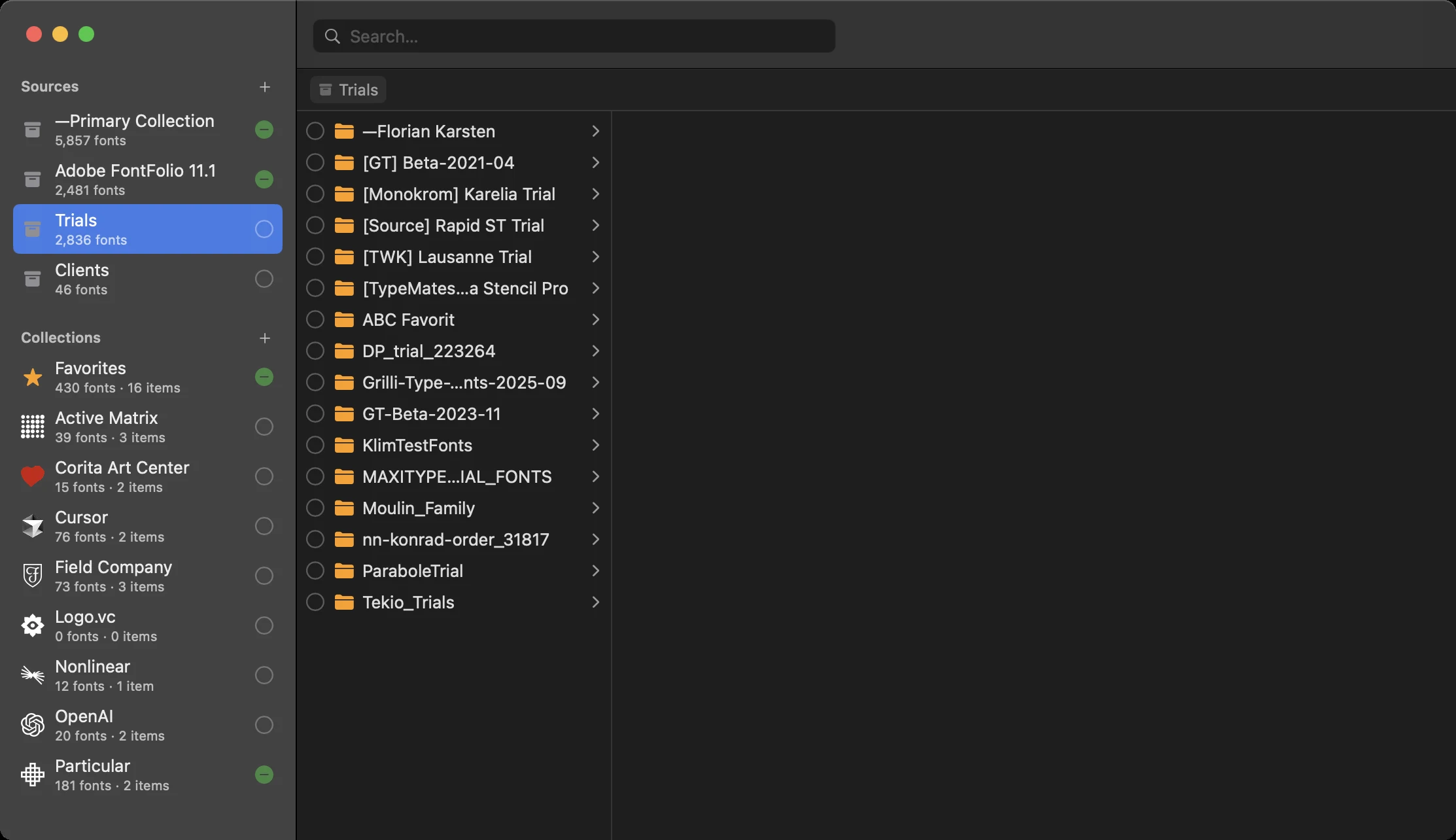This screenshot has width=1456, height=840.
Task: Click the Field Company shield icon
Action: (33, 576)
